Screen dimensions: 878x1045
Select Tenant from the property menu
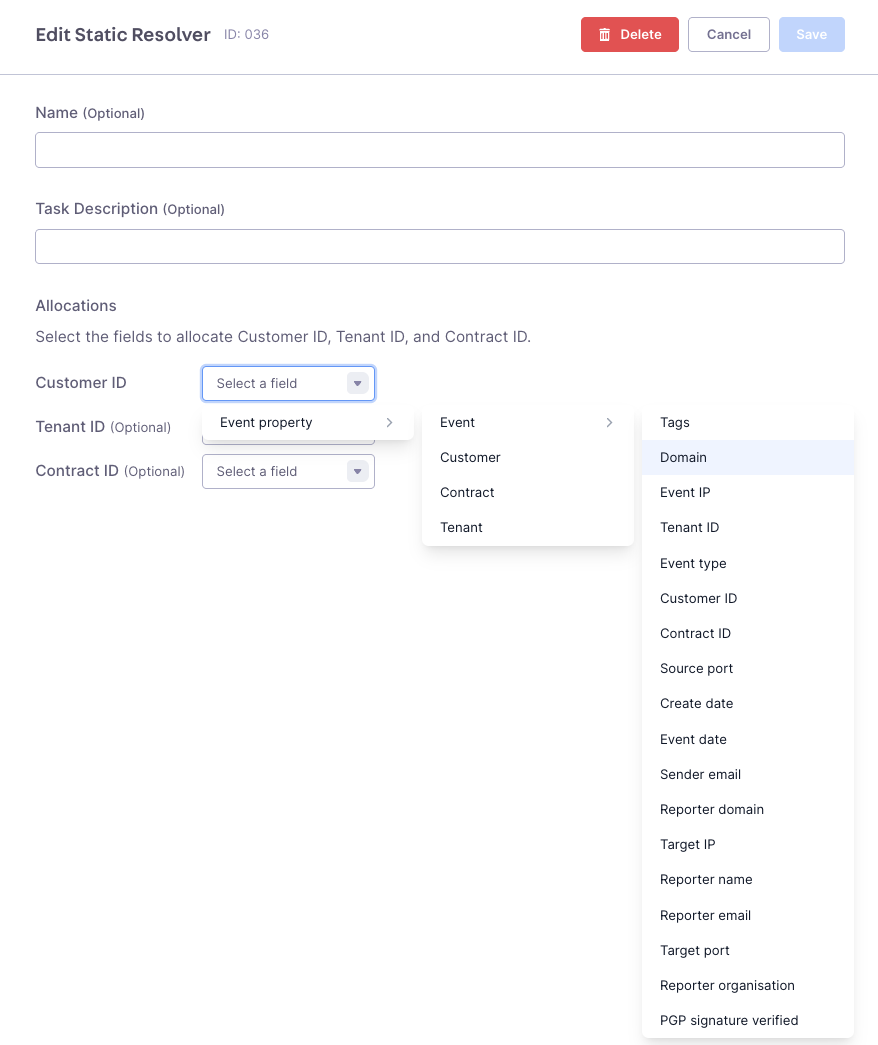coord(461,527)
